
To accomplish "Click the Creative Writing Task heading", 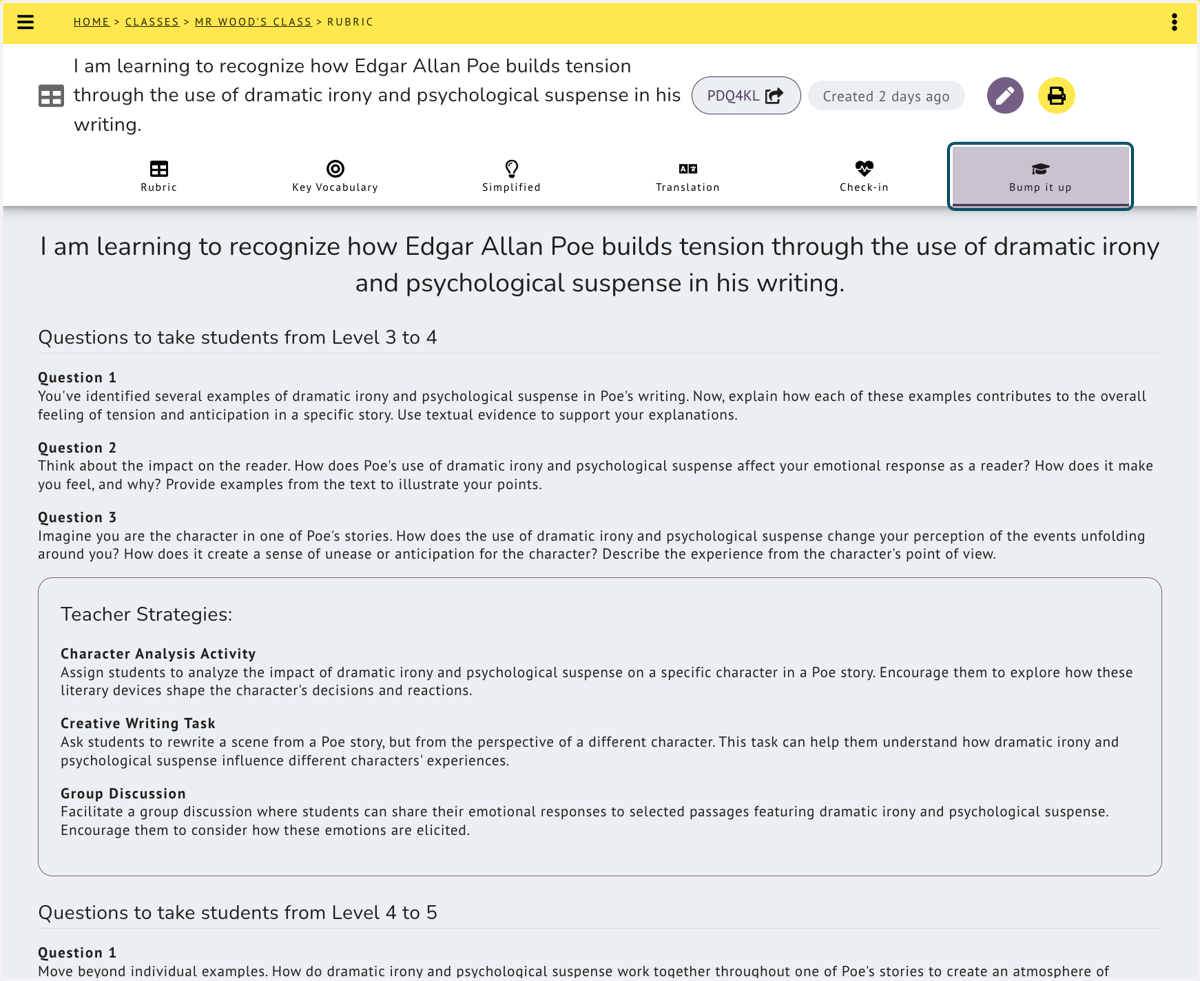I will point(138,723).
